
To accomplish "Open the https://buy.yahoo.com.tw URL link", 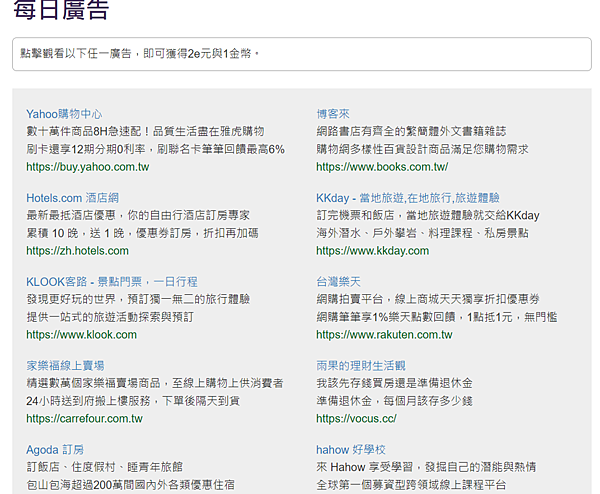I will (x=88, y=167).
